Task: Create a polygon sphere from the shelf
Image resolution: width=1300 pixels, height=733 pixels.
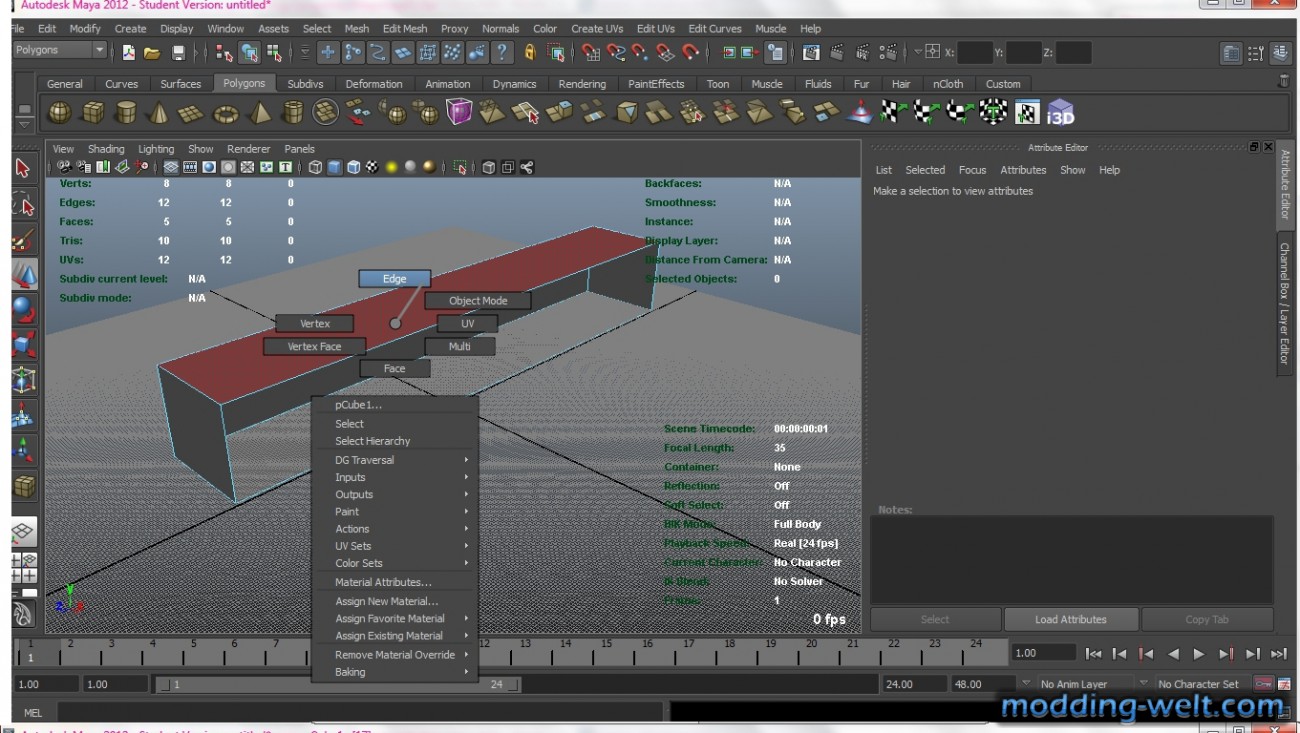Action: coord(60,112)
